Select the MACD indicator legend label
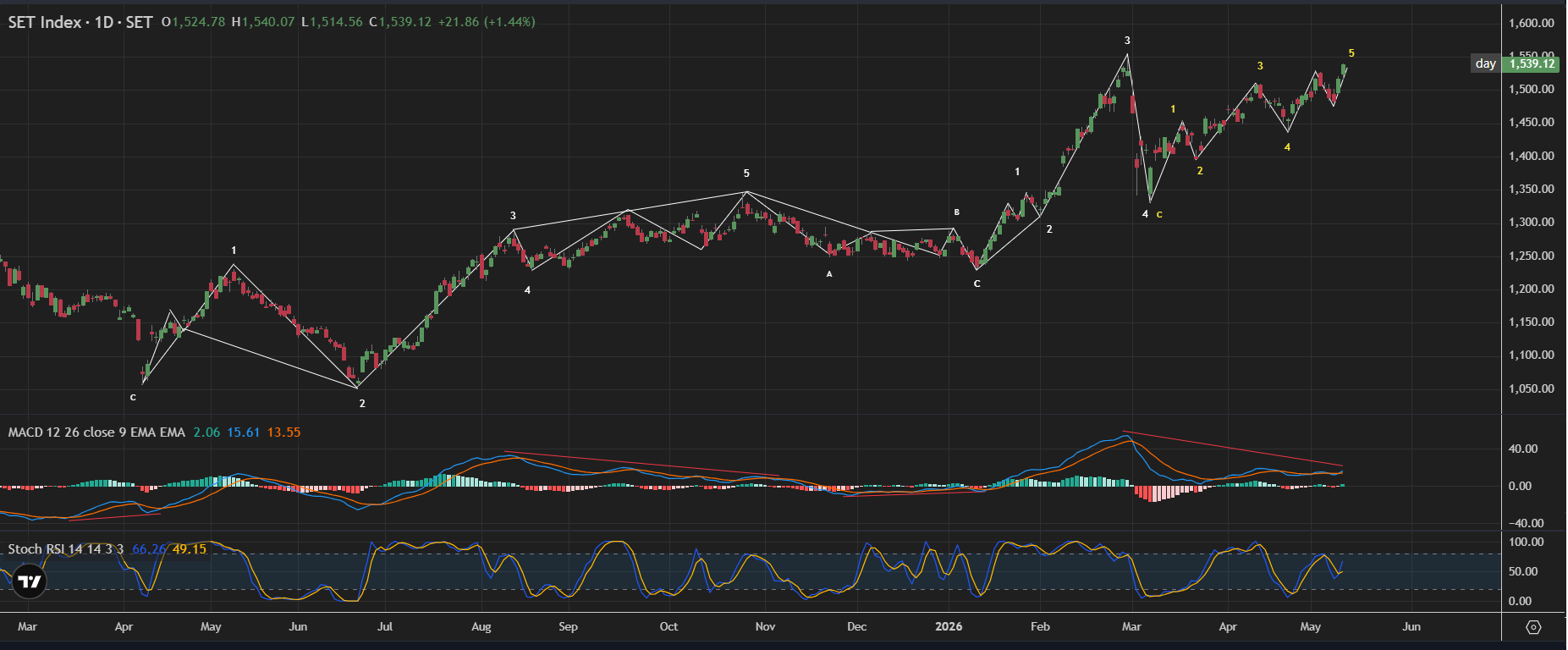Image resolution: width=1568 pixels, height=650 pixels. [96, 432]
